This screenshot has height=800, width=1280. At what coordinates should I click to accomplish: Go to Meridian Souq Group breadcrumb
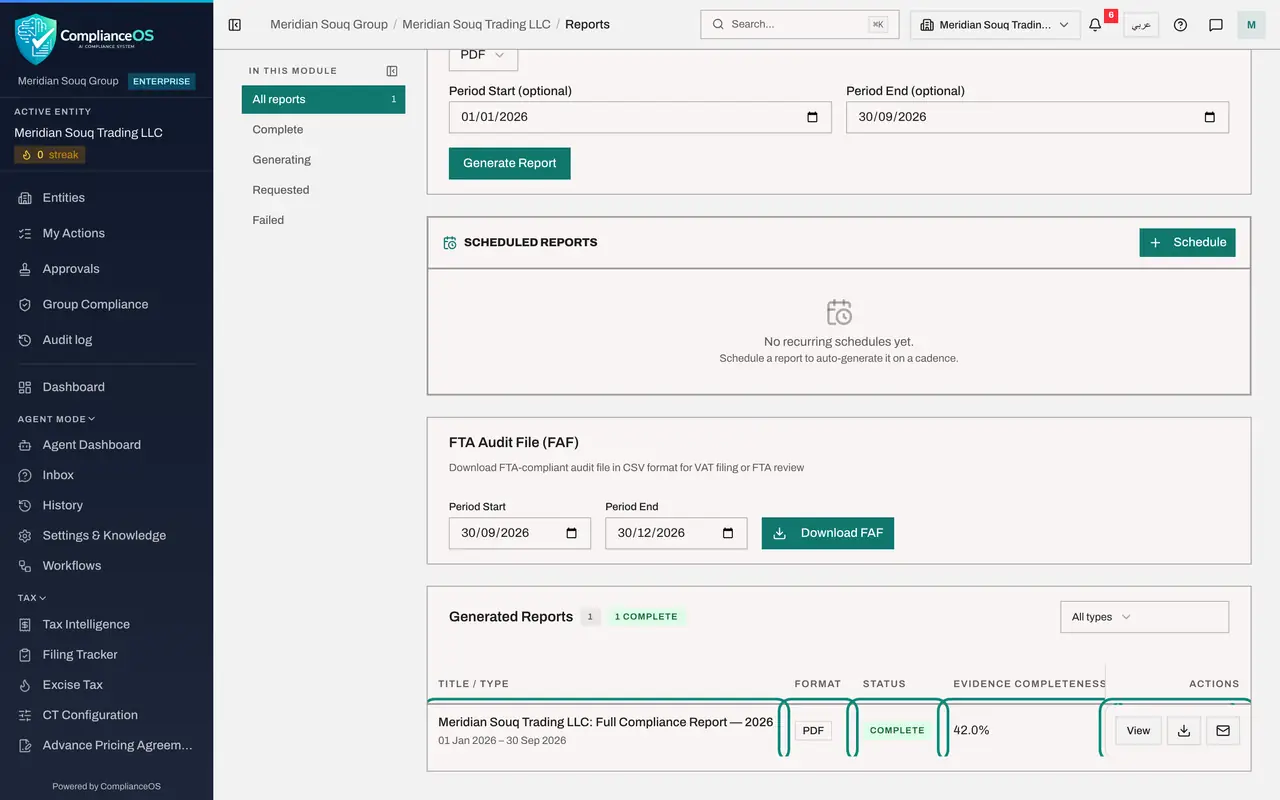click(329, 24)
